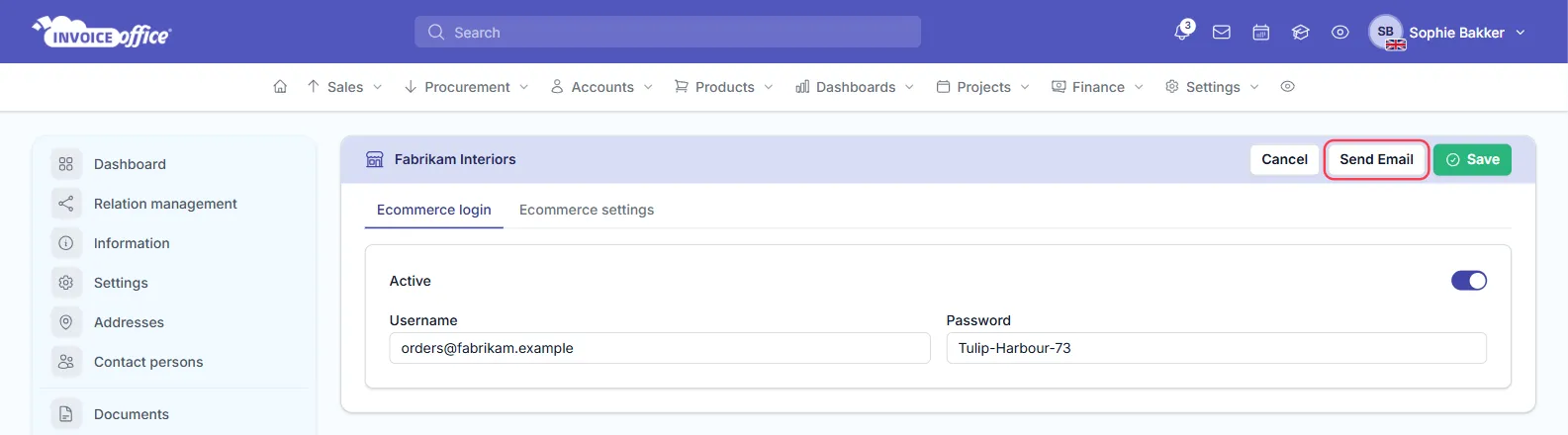Click the graduation cap help icon
Image resolution: width=1568 pixels, height=435 pixels.
click(1301, 33)
